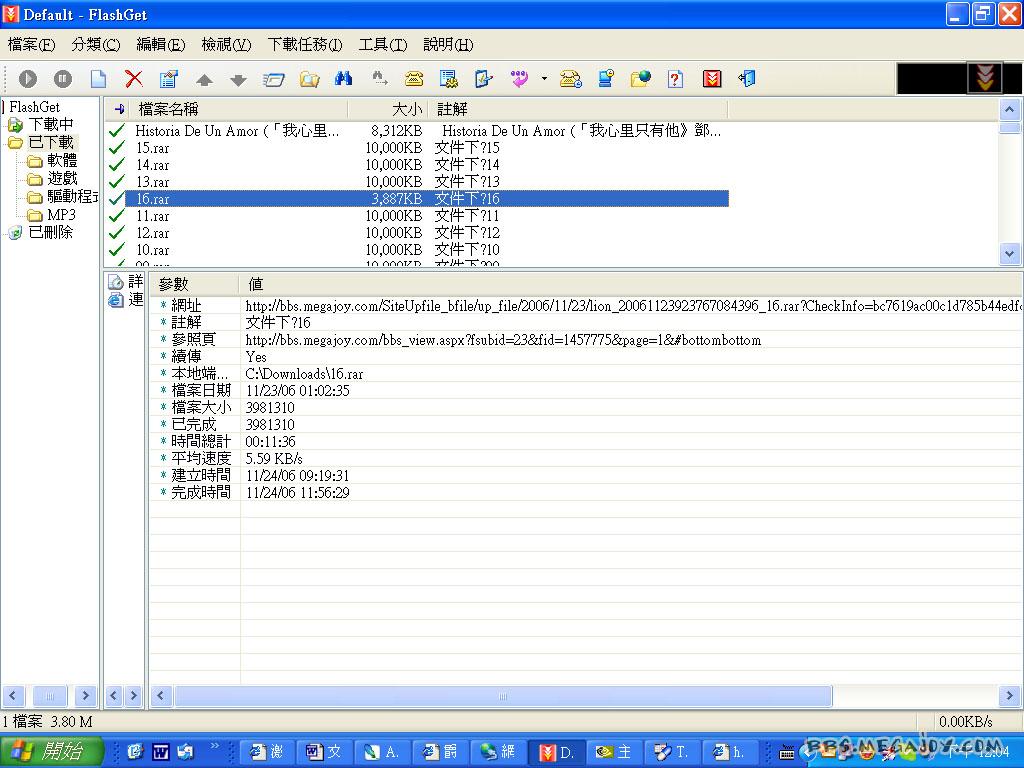Image resolution: width=1024 pixels, height=768 pixels.
Task: Select the 已刪除 recycle category
Action: 50,232
